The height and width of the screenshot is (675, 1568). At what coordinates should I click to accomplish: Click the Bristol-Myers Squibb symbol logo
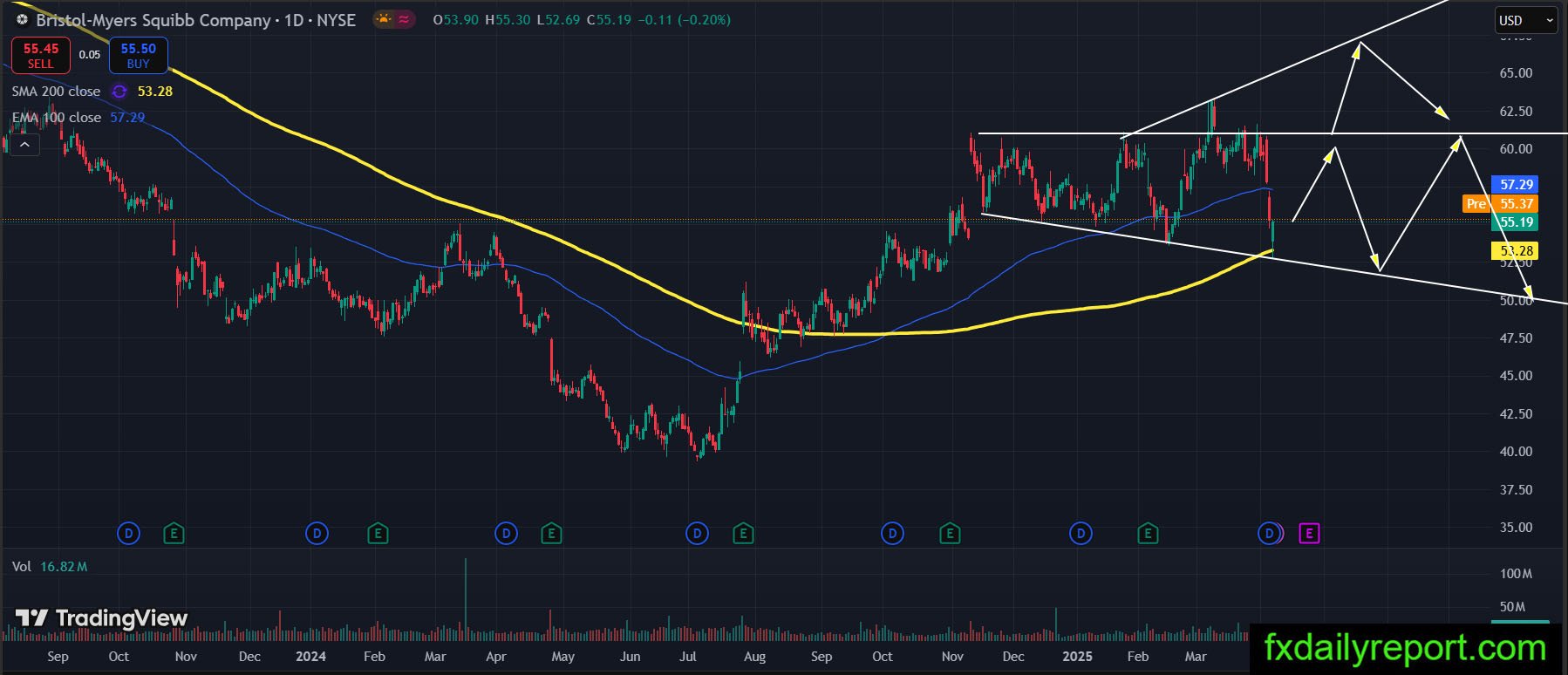pyautogui.click(x=22, y=19)
